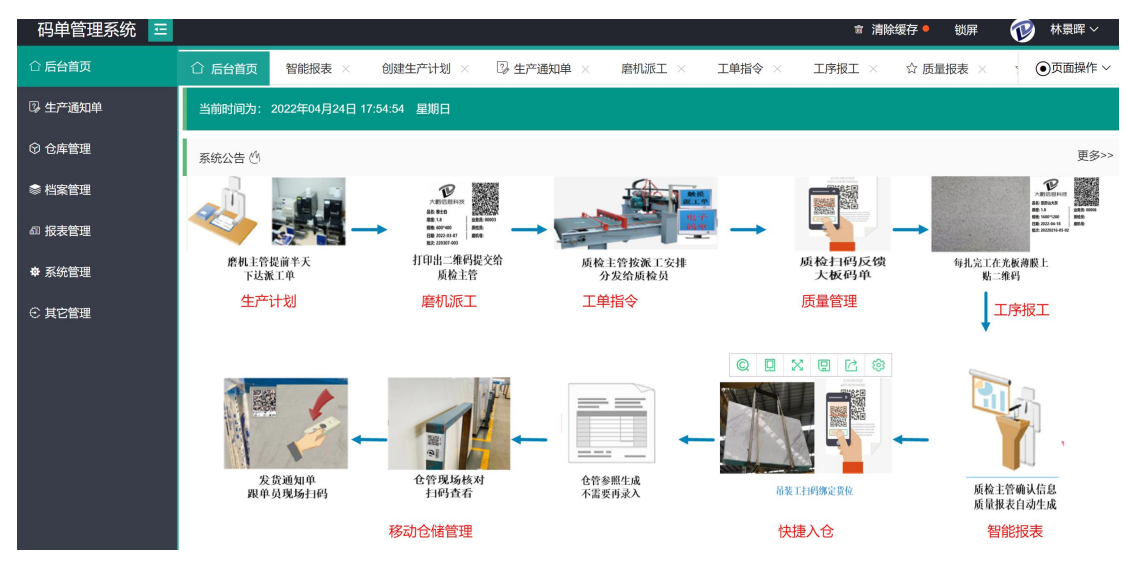Close the 磨机派工 tab
Viewport: 1125px width, 569px height.
[x=681, y=69]
